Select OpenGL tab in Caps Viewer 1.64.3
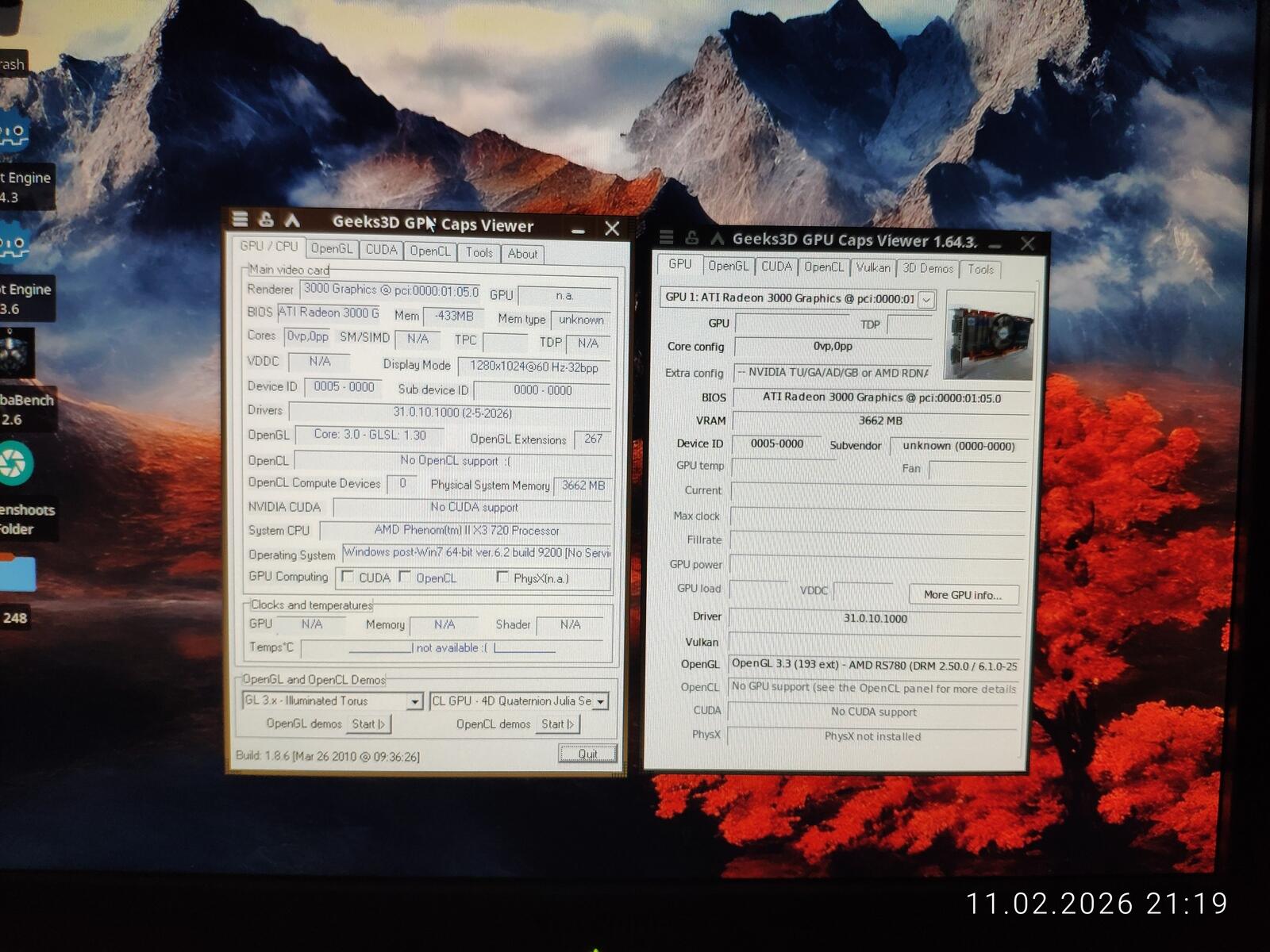This screenshot has width=1270, height=952. point(729,267)
